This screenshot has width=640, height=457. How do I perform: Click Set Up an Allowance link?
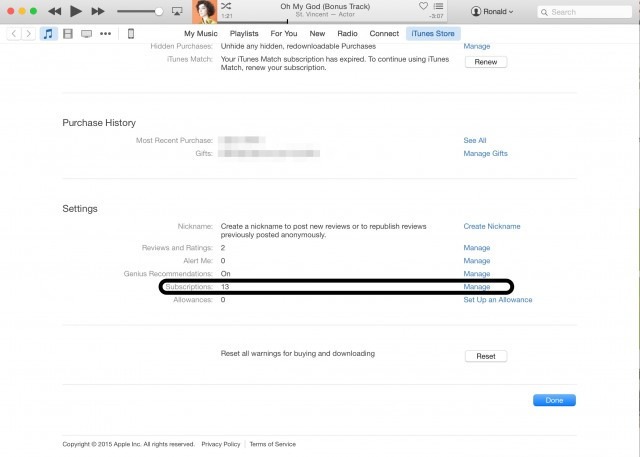[498, 300]
